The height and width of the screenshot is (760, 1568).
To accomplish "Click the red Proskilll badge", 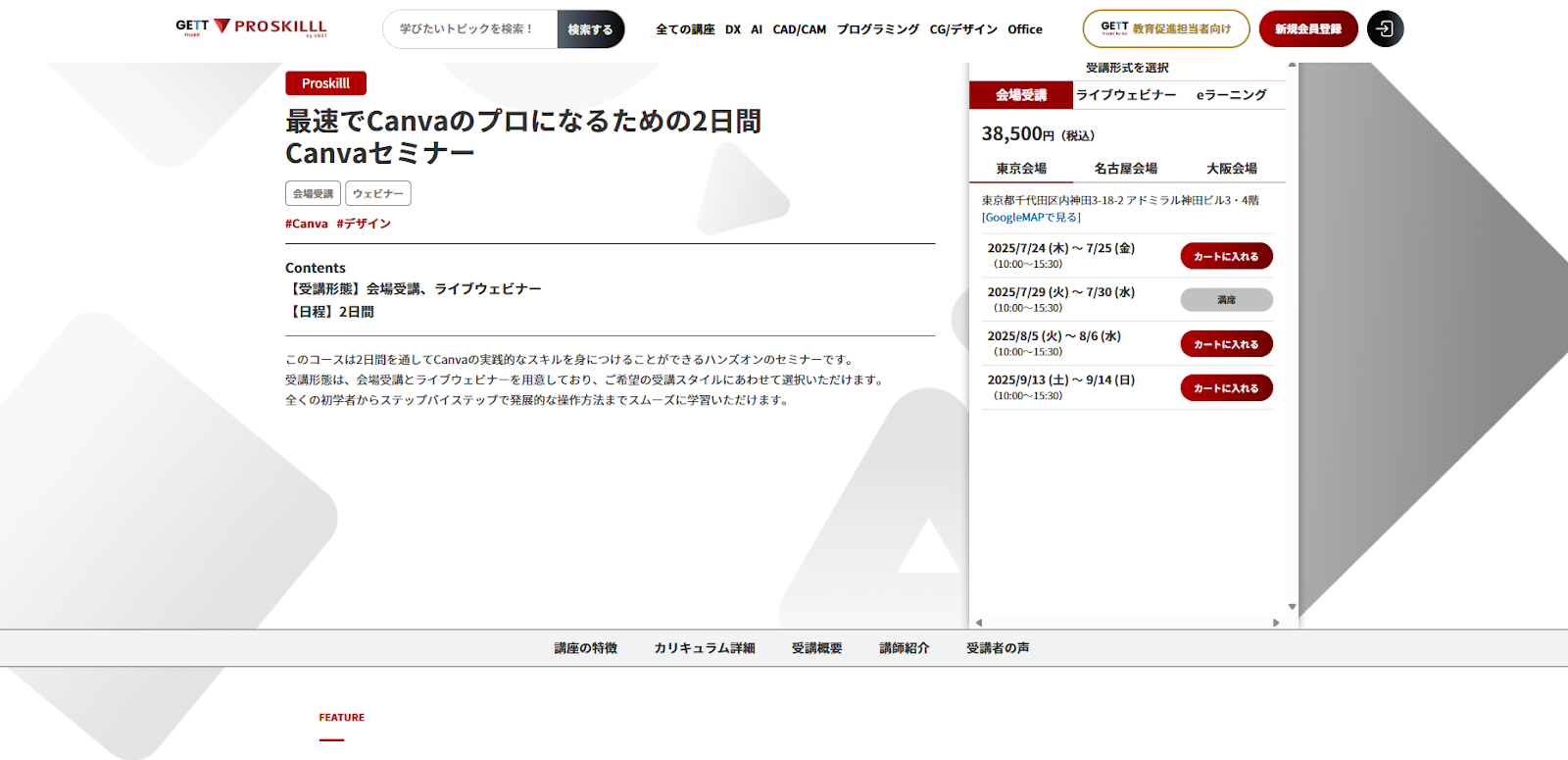I will (325, 83).
